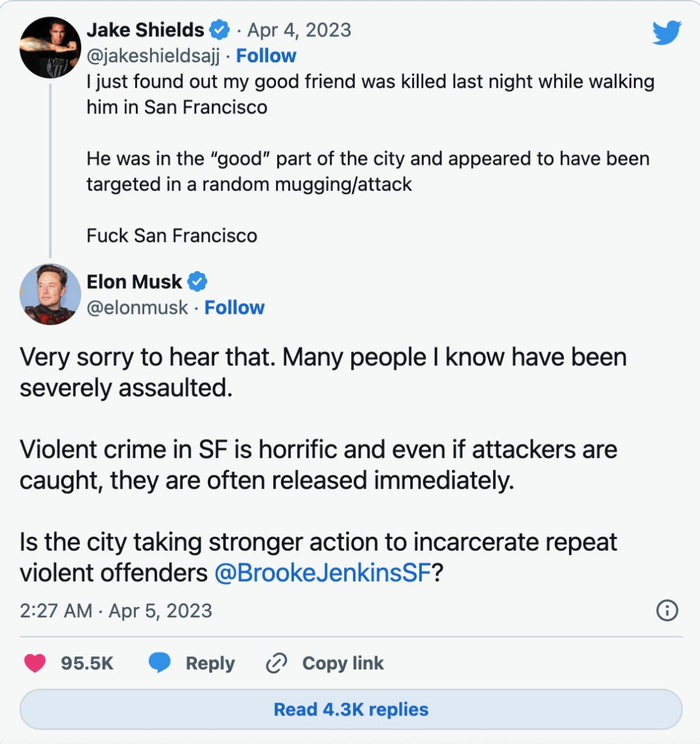Click the Reply text label
700x744 pixels.
click(210, 663)
